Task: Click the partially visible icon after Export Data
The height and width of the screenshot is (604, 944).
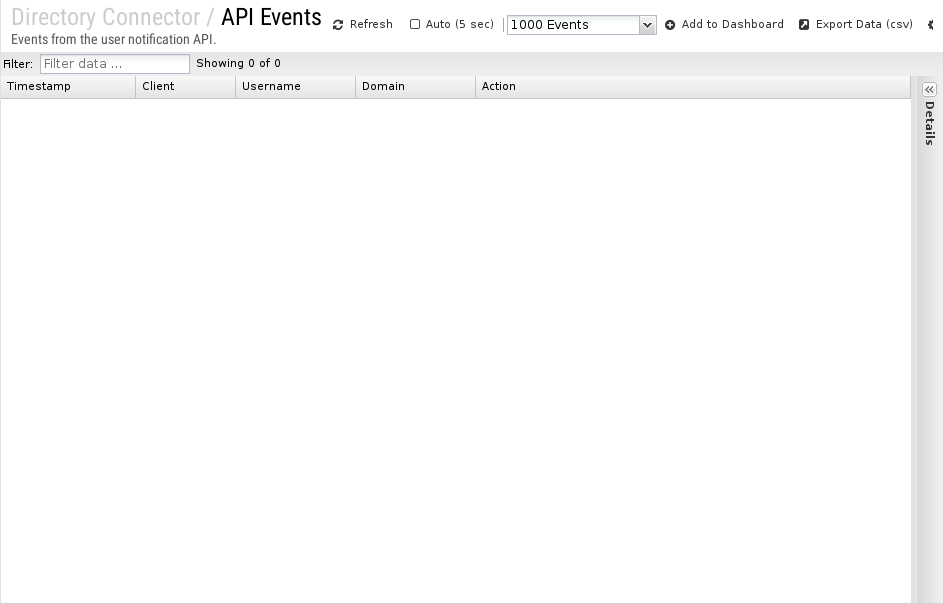Action: coord(932,25)
